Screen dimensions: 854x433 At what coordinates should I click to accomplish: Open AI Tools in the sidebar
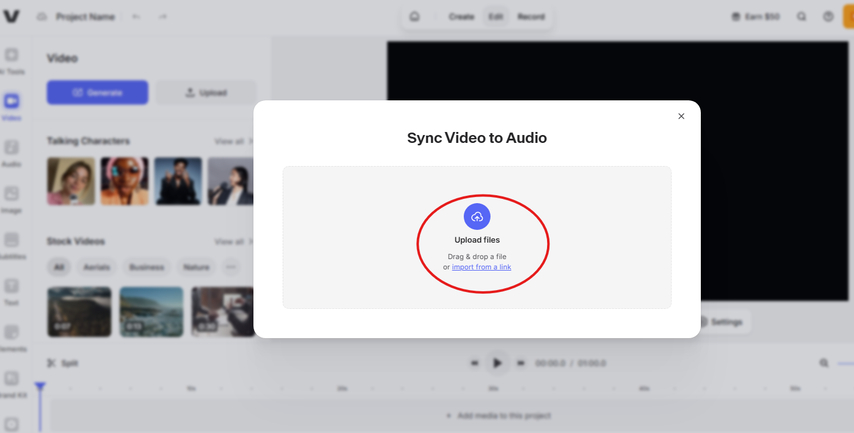[x=11, y=61]
